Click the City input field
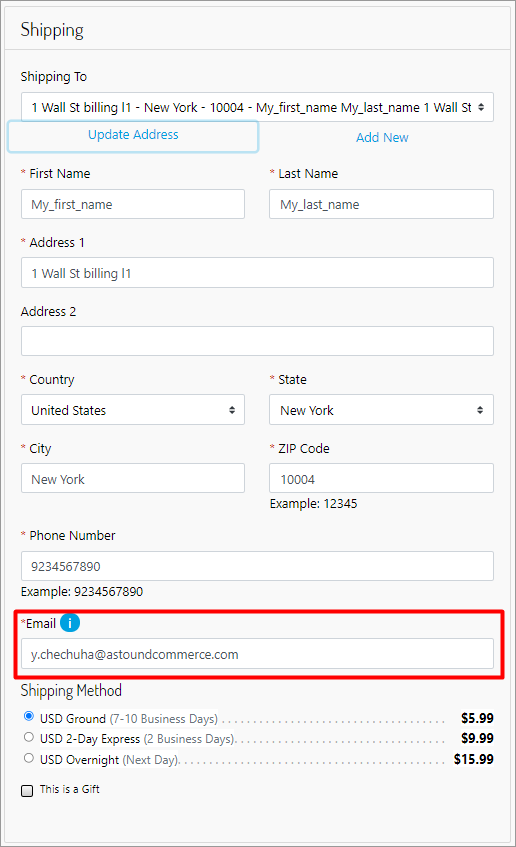Viewport: 516px width, 847px height. point(133,479)
